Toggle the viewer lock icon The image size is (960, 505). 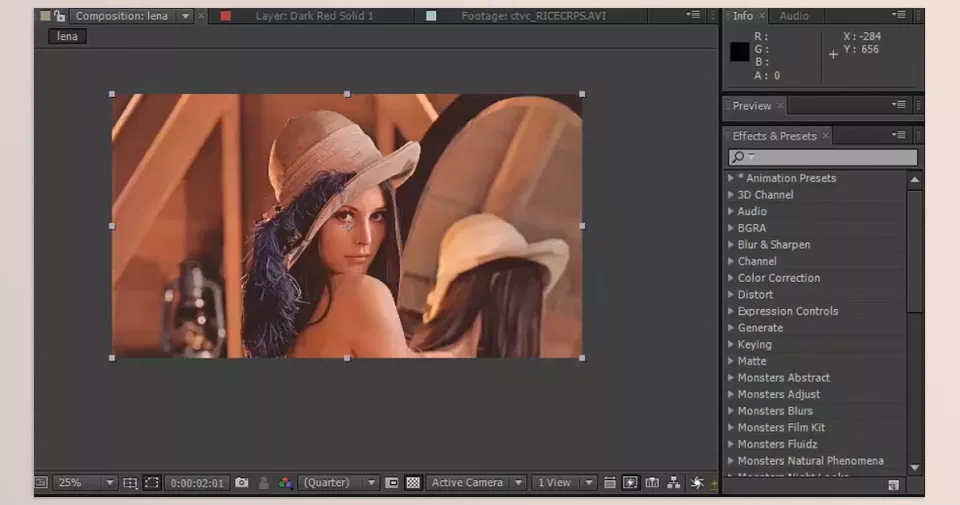pyautogui.click(x=59, y=16)
